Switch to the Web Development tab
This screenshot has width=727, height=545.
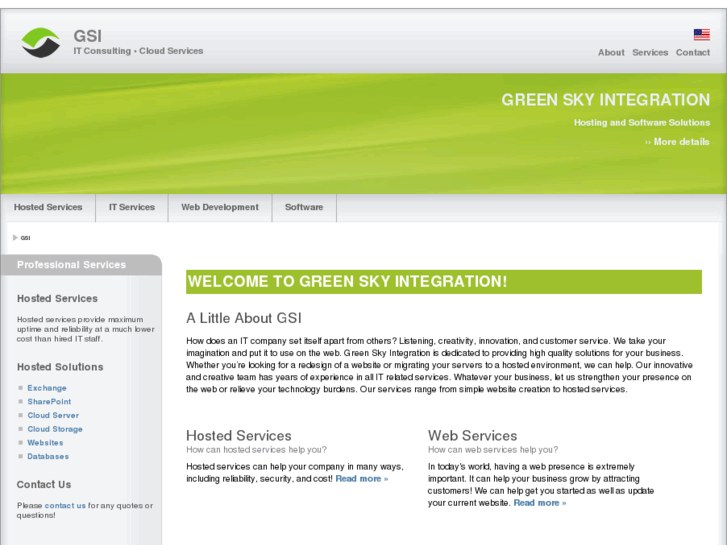220,207
